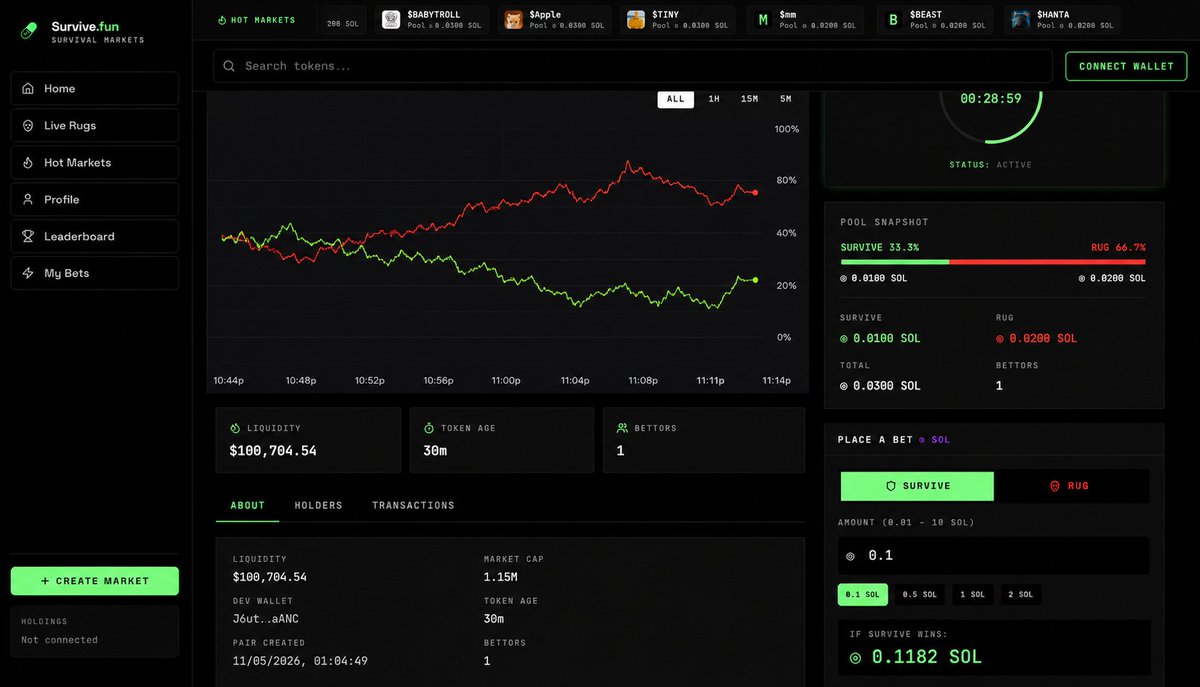Select the 1 SOL preset amount
The width and height of the screenshot is (1200, 687).
(973, 595)
